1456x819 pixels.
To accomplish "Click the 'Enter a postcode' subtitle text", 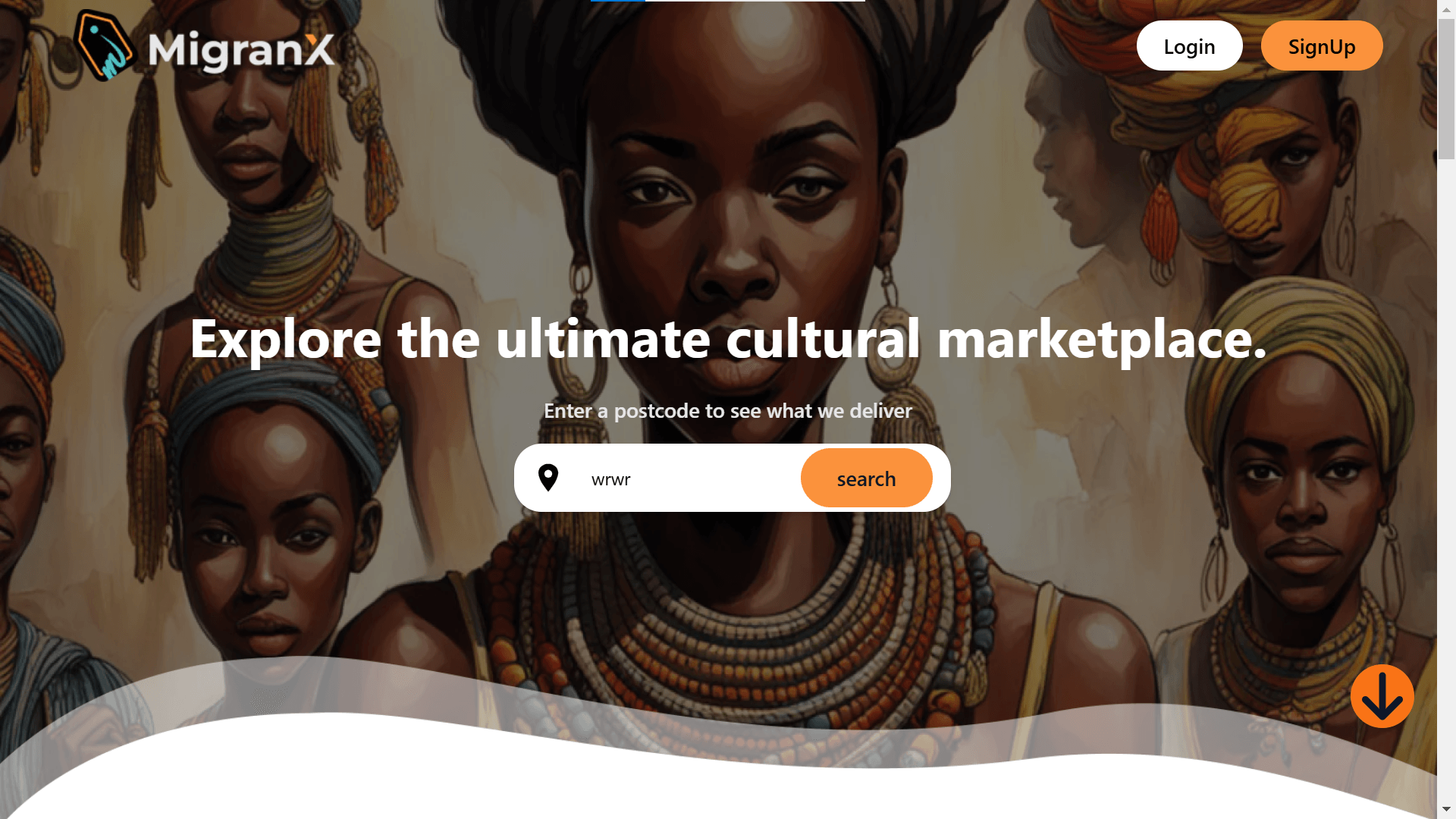I will (x=728, y=411).
